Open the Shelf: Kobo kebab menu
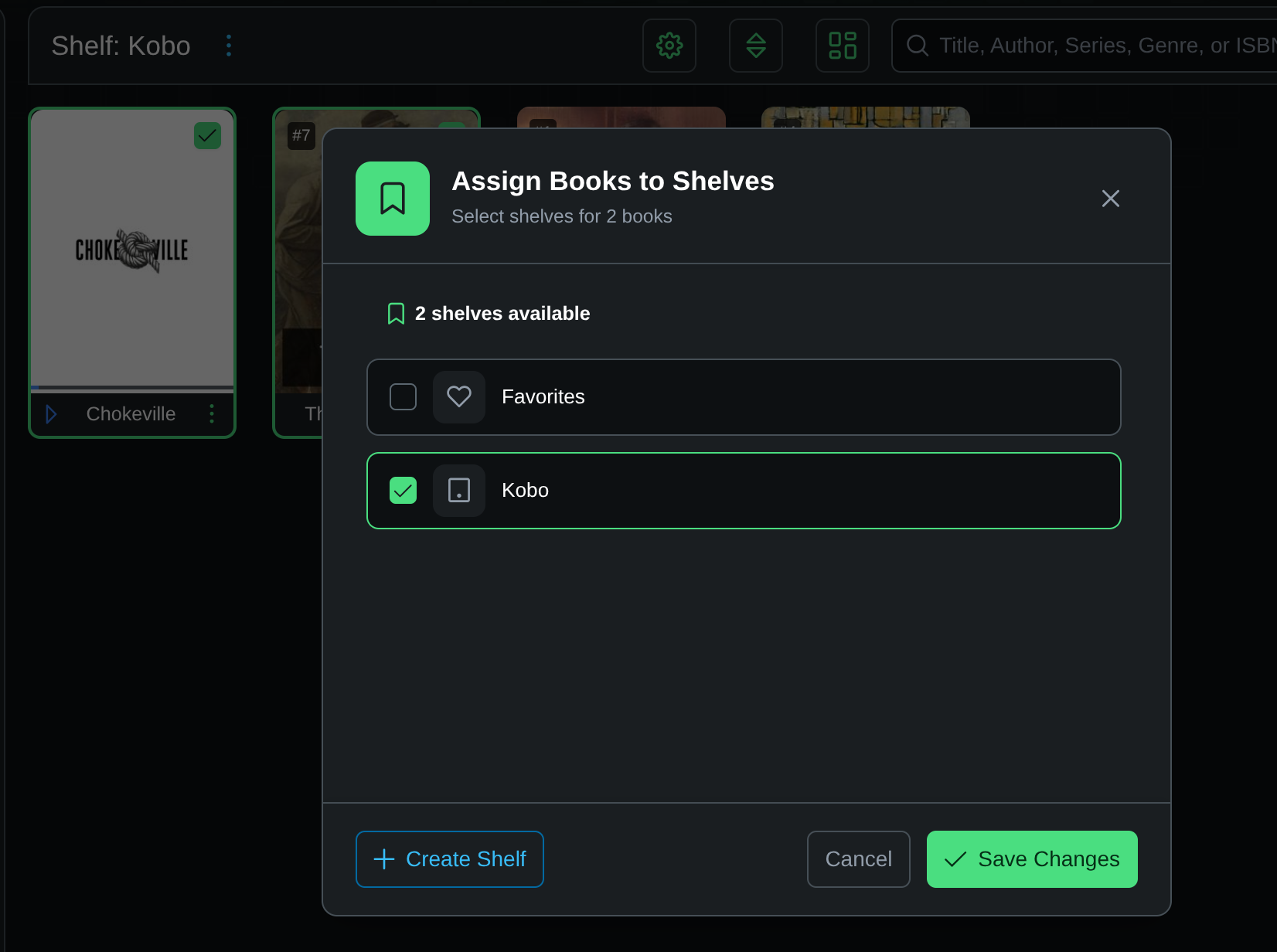Screen dimensions: 1277x952 228,45
